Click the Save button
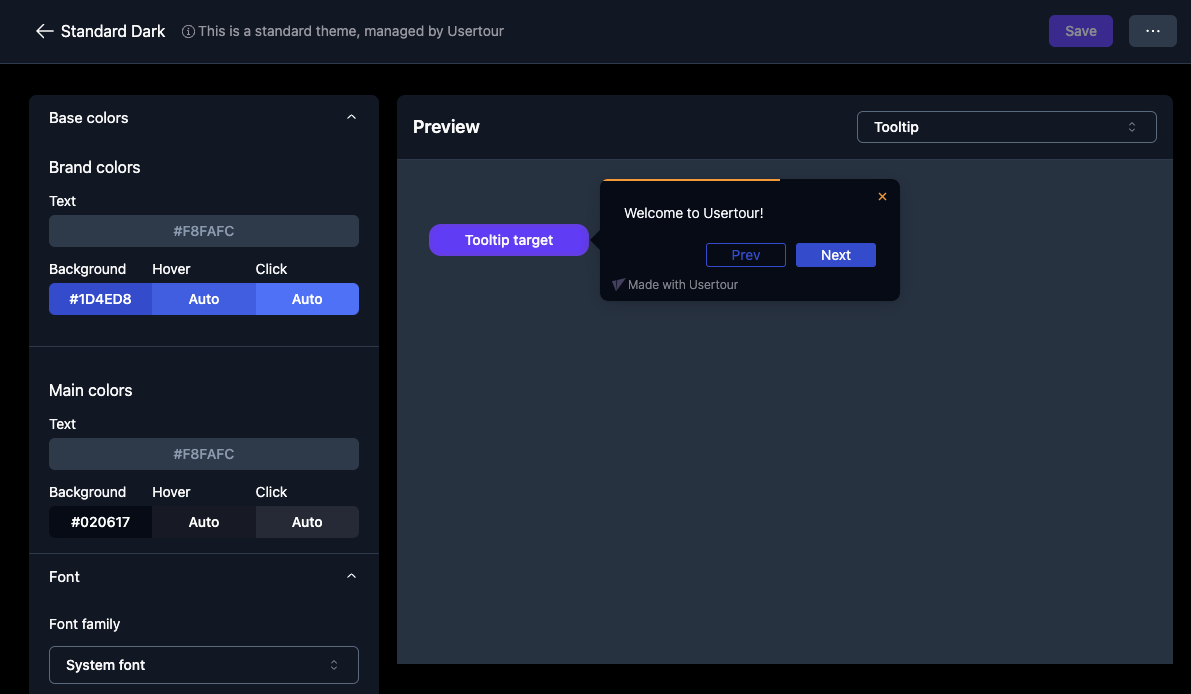Screen dimensions: 1191x694 1080,31
